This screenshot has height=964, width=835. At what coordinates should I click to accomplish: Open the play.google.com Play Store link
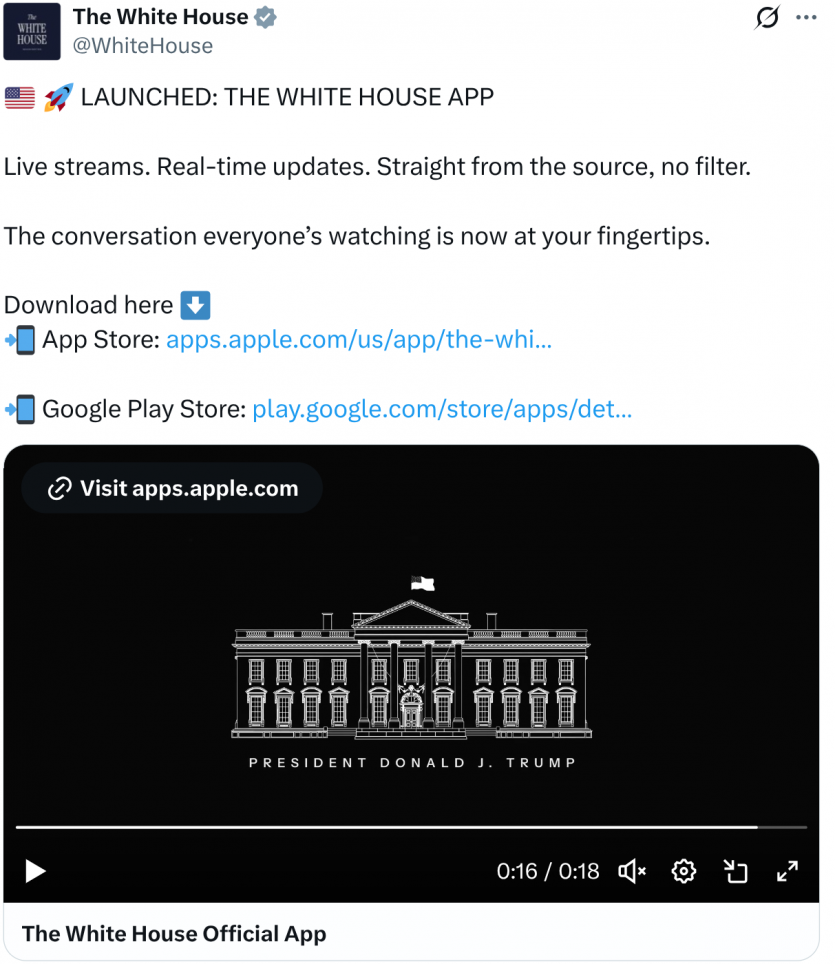click(442, 408)
